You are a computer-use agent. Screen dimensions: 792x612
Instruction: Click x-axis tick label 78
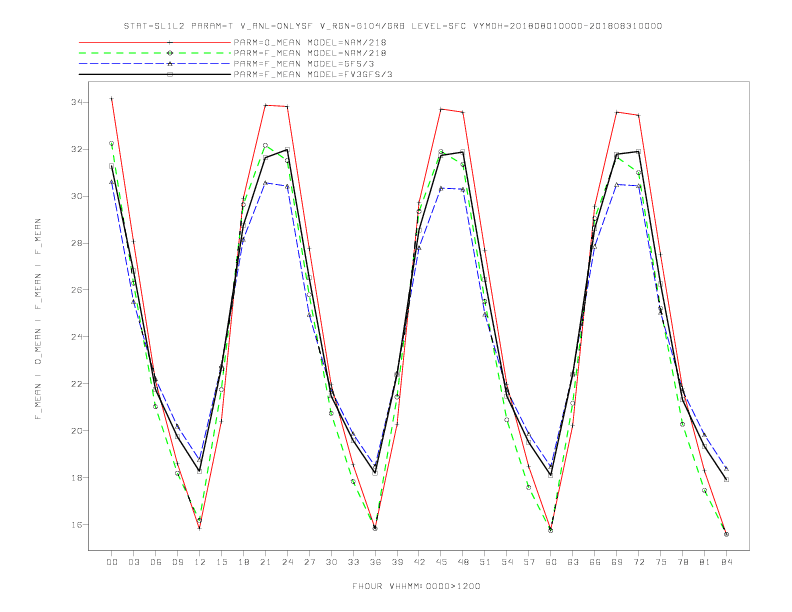click(683, 562)
